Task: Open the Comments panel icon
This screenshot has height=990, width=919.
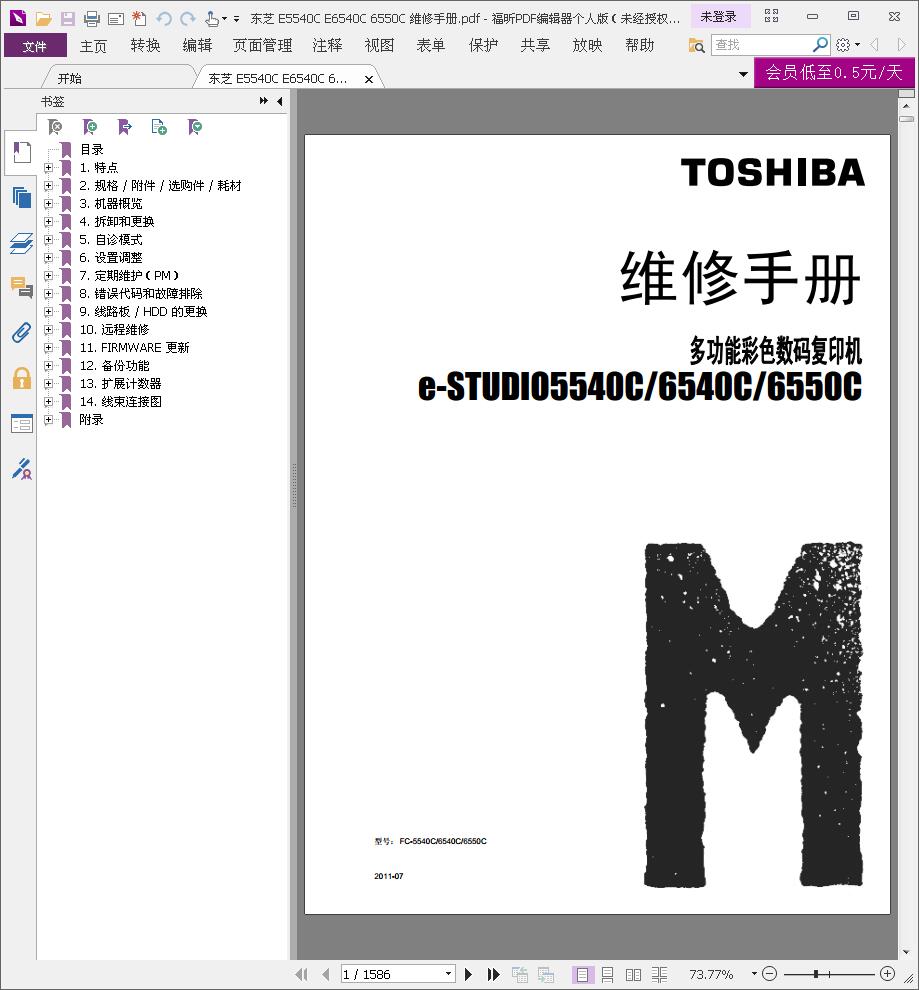Action: [x=21, y=287]
